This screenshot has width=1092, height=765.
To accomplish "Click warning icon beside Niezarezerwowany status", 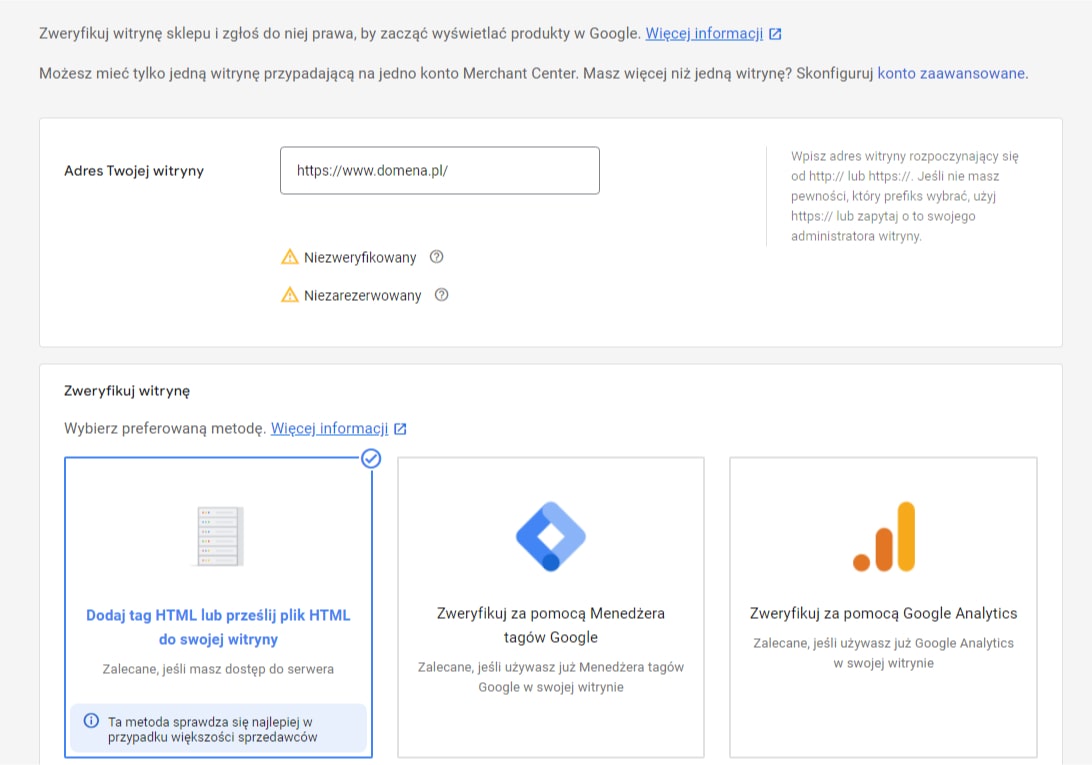I will click(290, 295).
